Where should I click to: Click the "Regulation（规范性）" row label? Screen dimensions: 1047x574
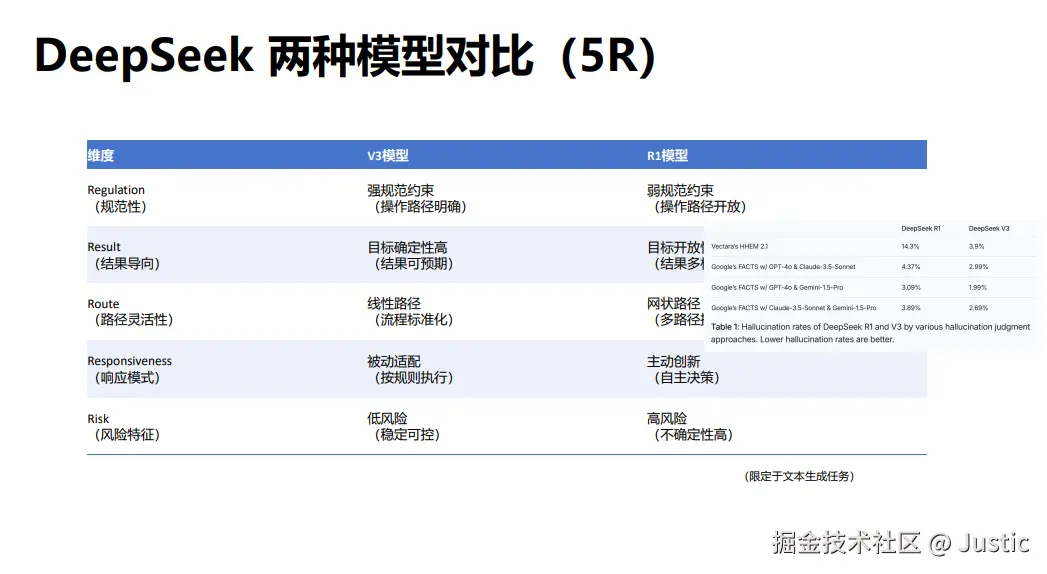click(x=117, y=198)
